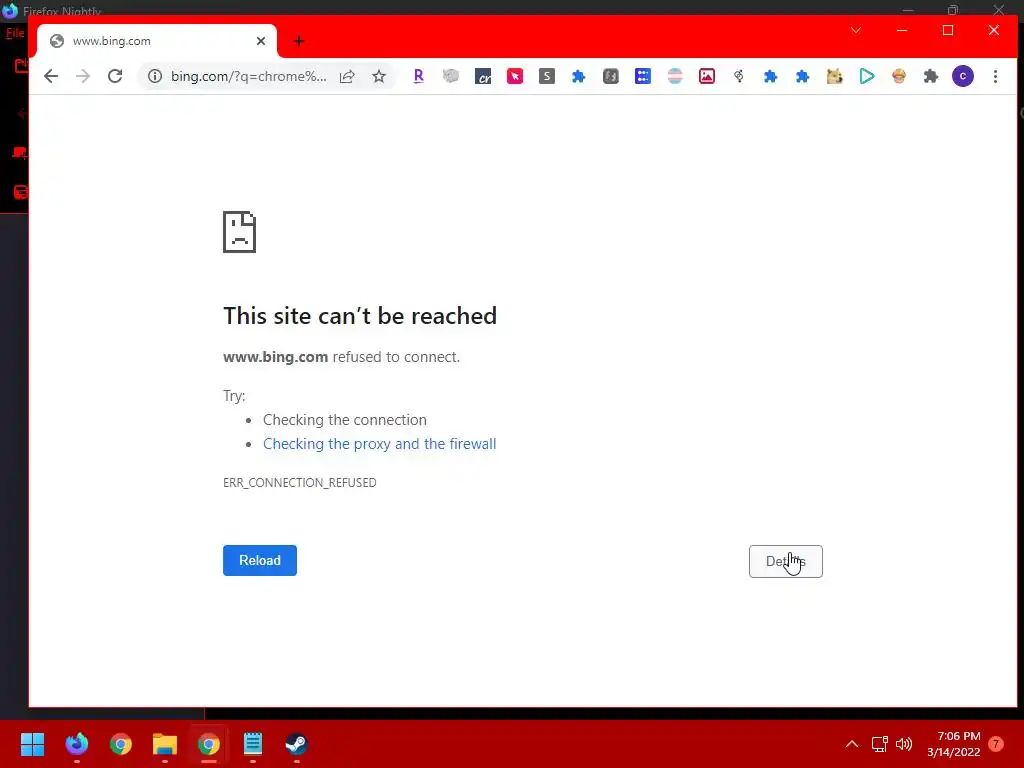Click the 'This site can't be reached' heading
Screen dimensions: 1024x768
click(x=360, y=316)
